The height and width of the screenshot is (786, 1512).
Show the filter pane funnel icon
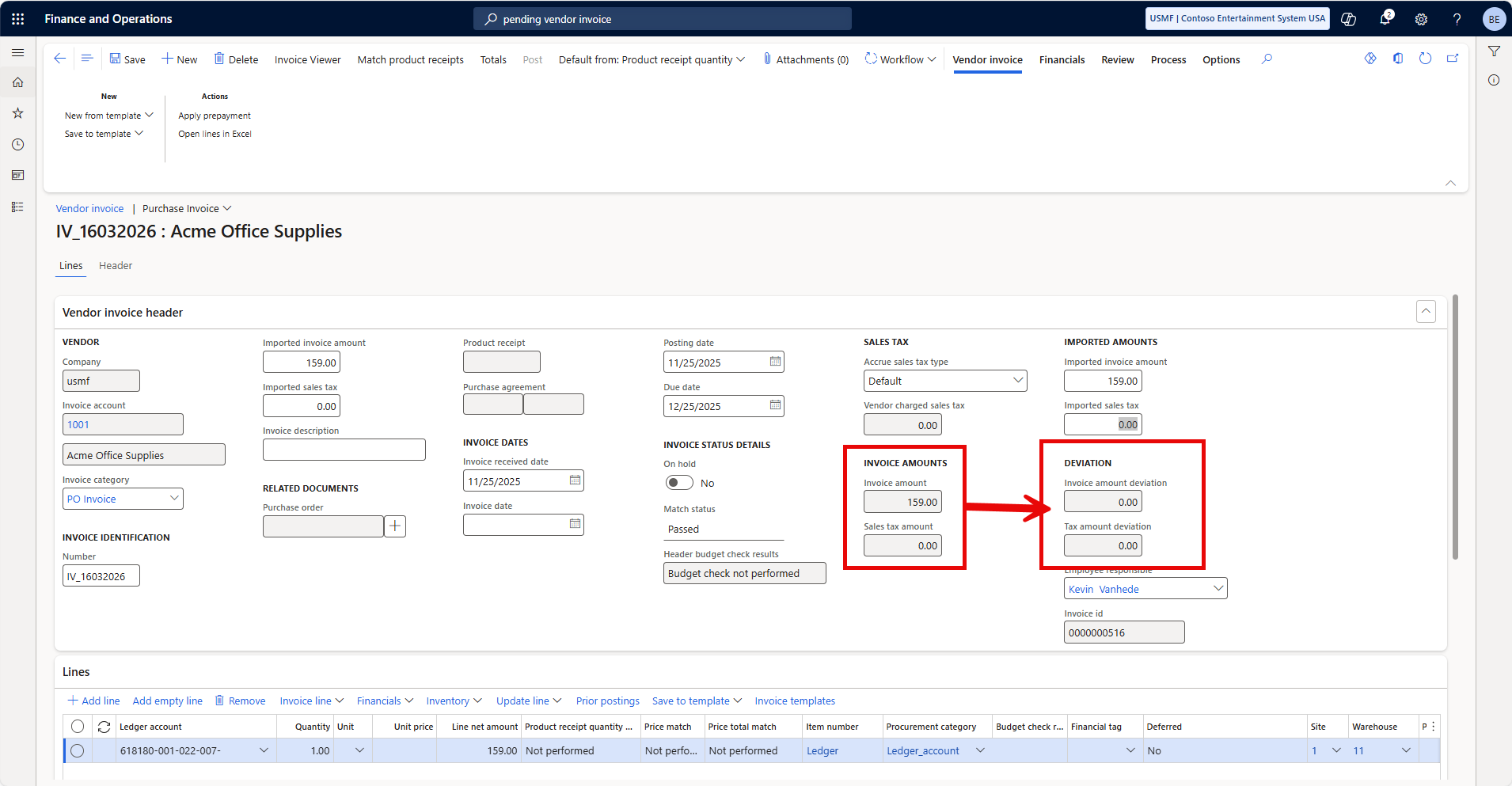[1494, 51]
